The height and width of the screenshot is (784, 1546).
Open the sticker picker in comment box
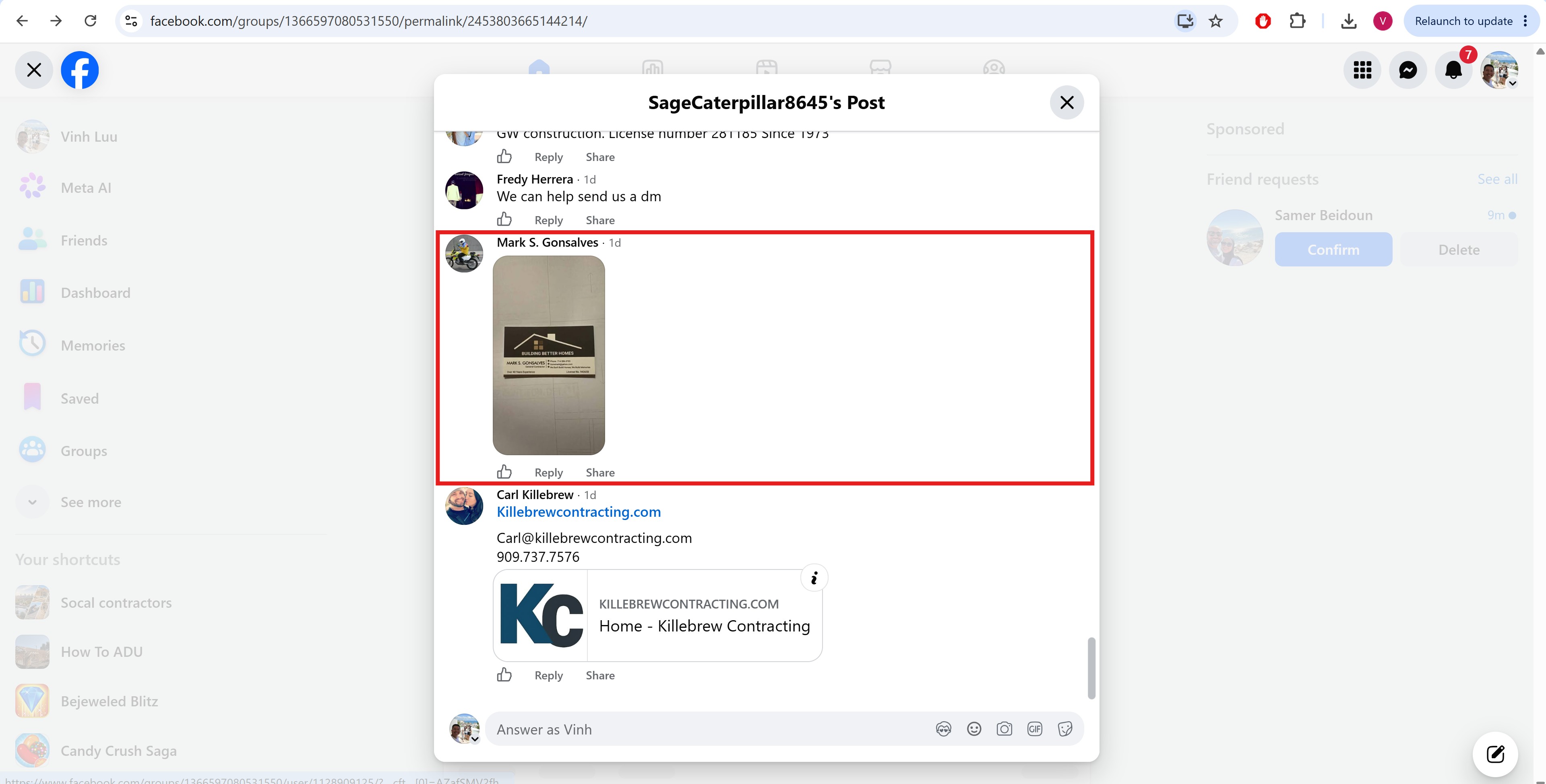(1065, 729)
